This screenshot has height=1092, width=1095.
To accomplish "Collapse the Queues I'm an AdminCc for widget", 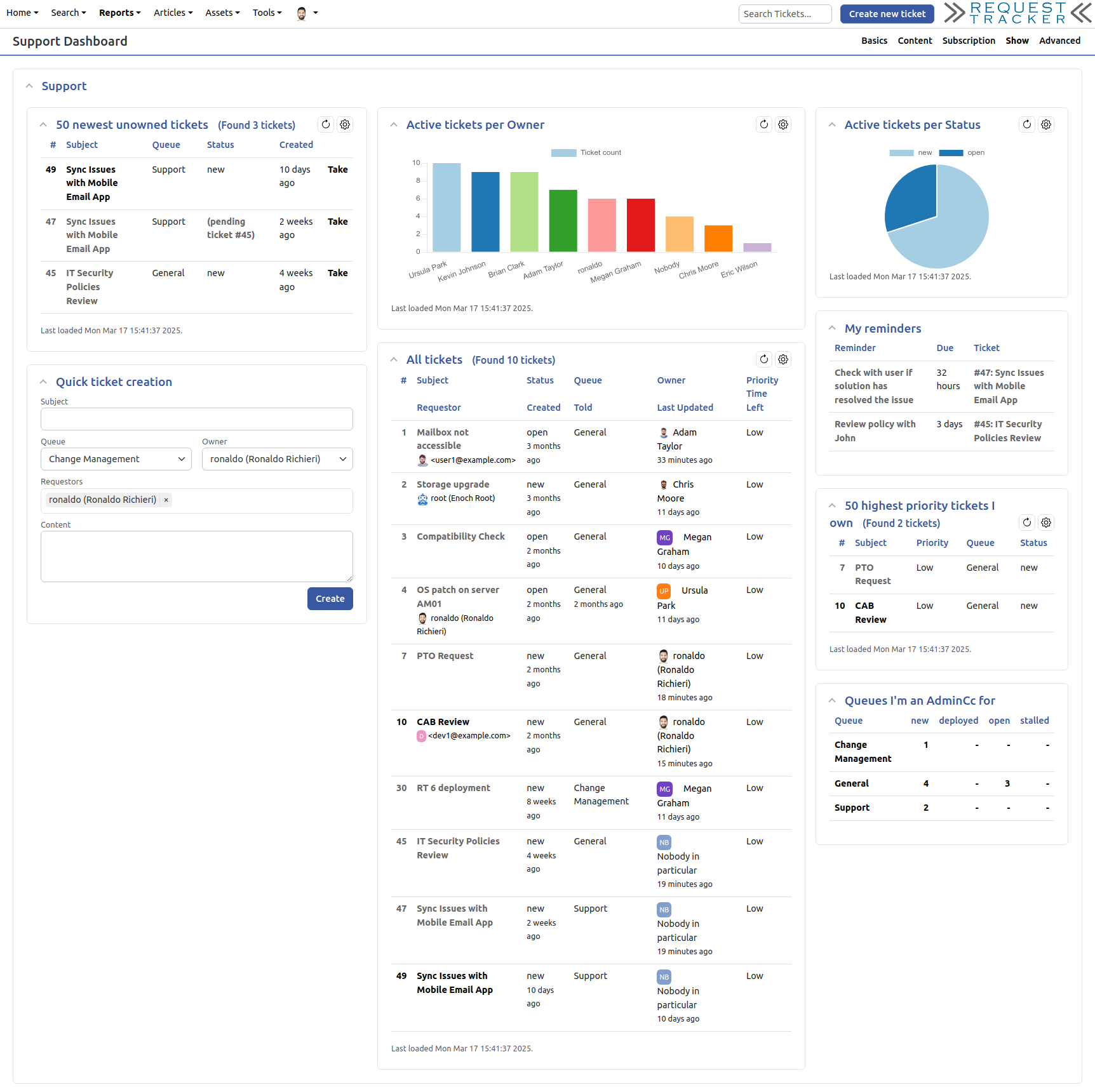I will coord(832,701).
